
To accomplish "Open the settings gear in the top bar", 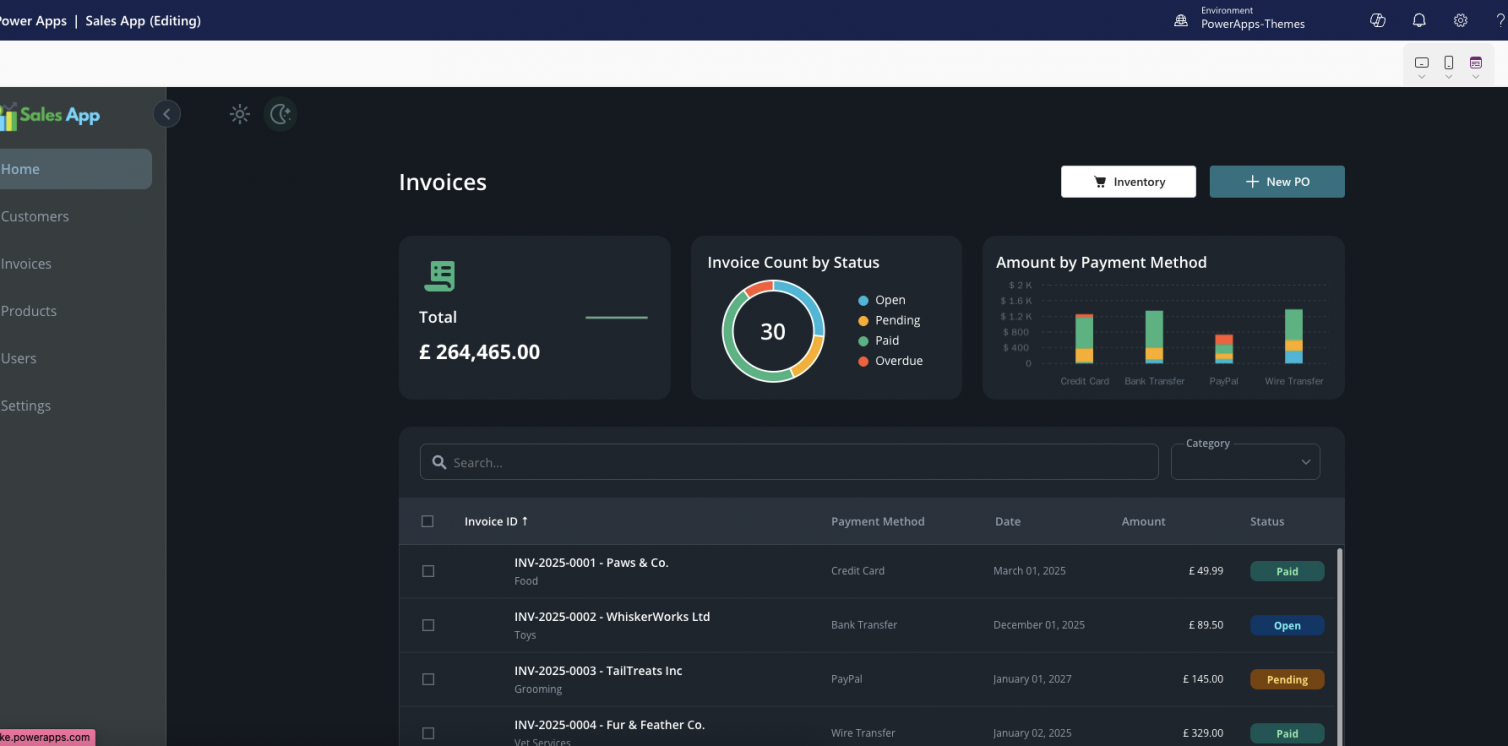I will (x=1460, y=20).
